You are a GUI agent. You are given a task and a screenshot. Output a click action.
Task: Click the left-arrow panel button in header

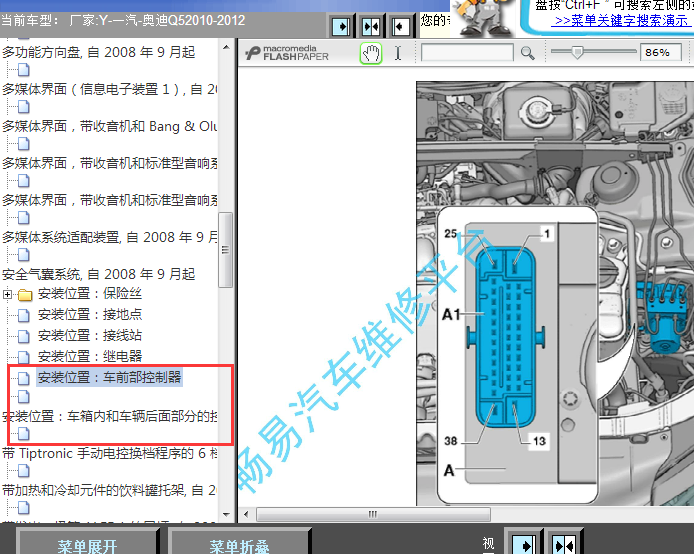pos(400,27)
